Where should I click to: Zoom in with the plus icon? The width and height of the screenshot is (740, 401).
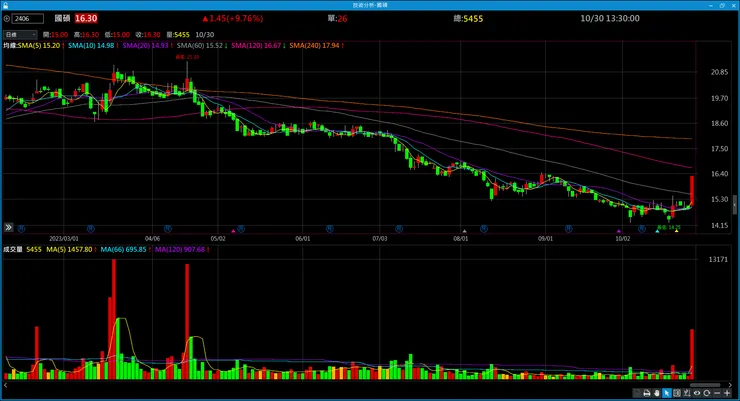tap(727, 393)
